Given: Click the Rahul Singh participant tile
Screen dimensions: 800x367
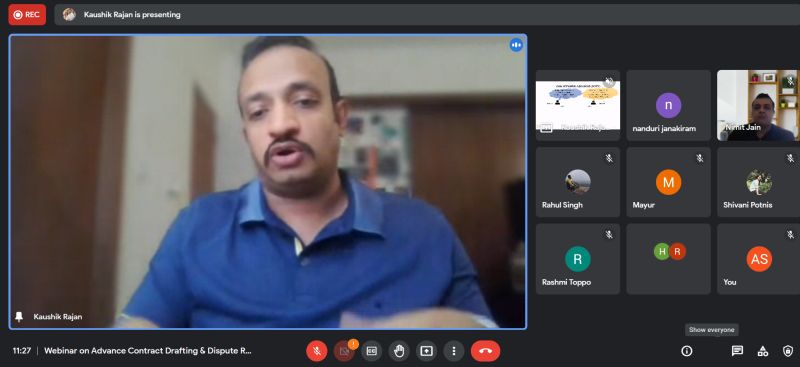Looking at the screenshot, I should (578, 182).
